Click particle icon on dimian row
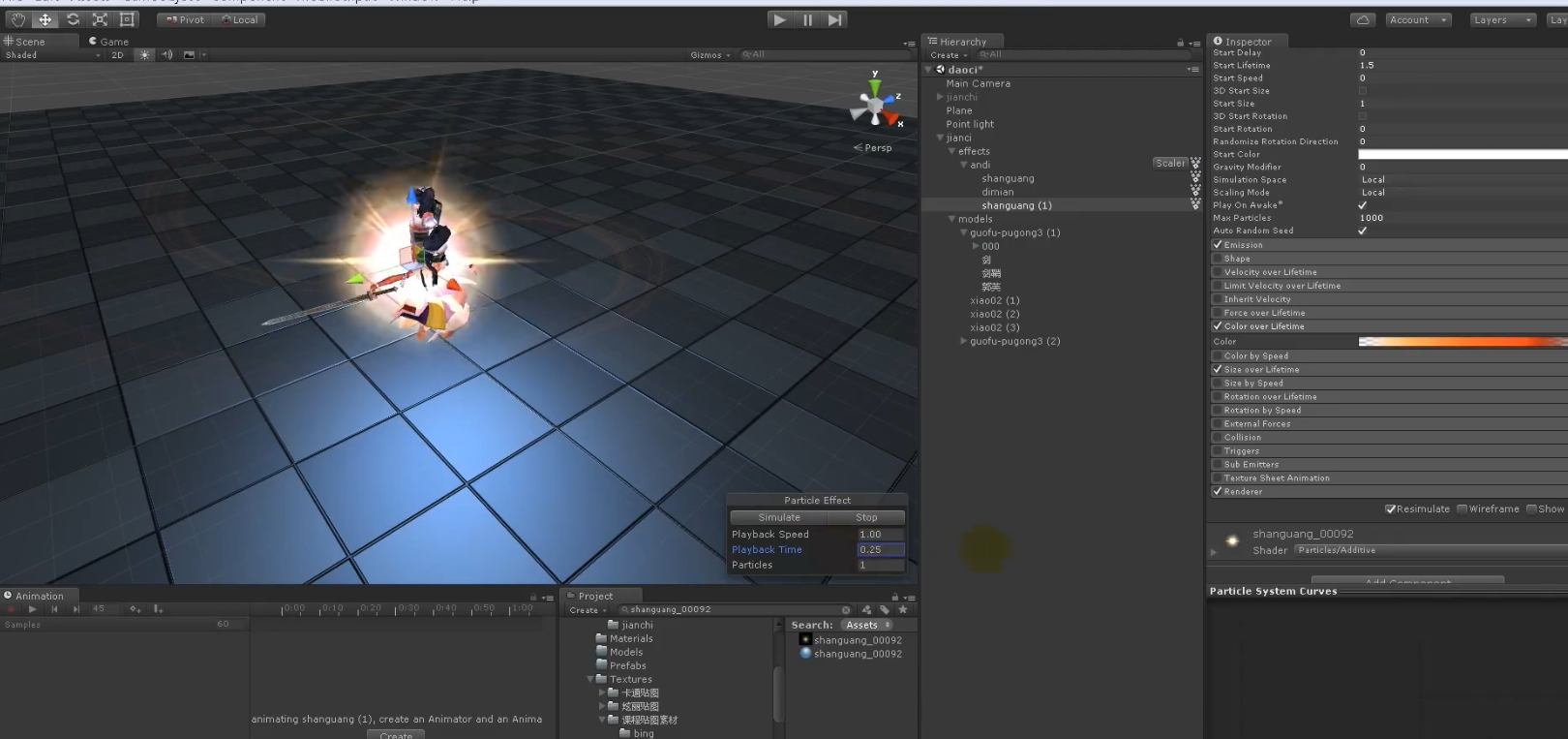Screen dimensions: 1568x739 pos(1195,191)
